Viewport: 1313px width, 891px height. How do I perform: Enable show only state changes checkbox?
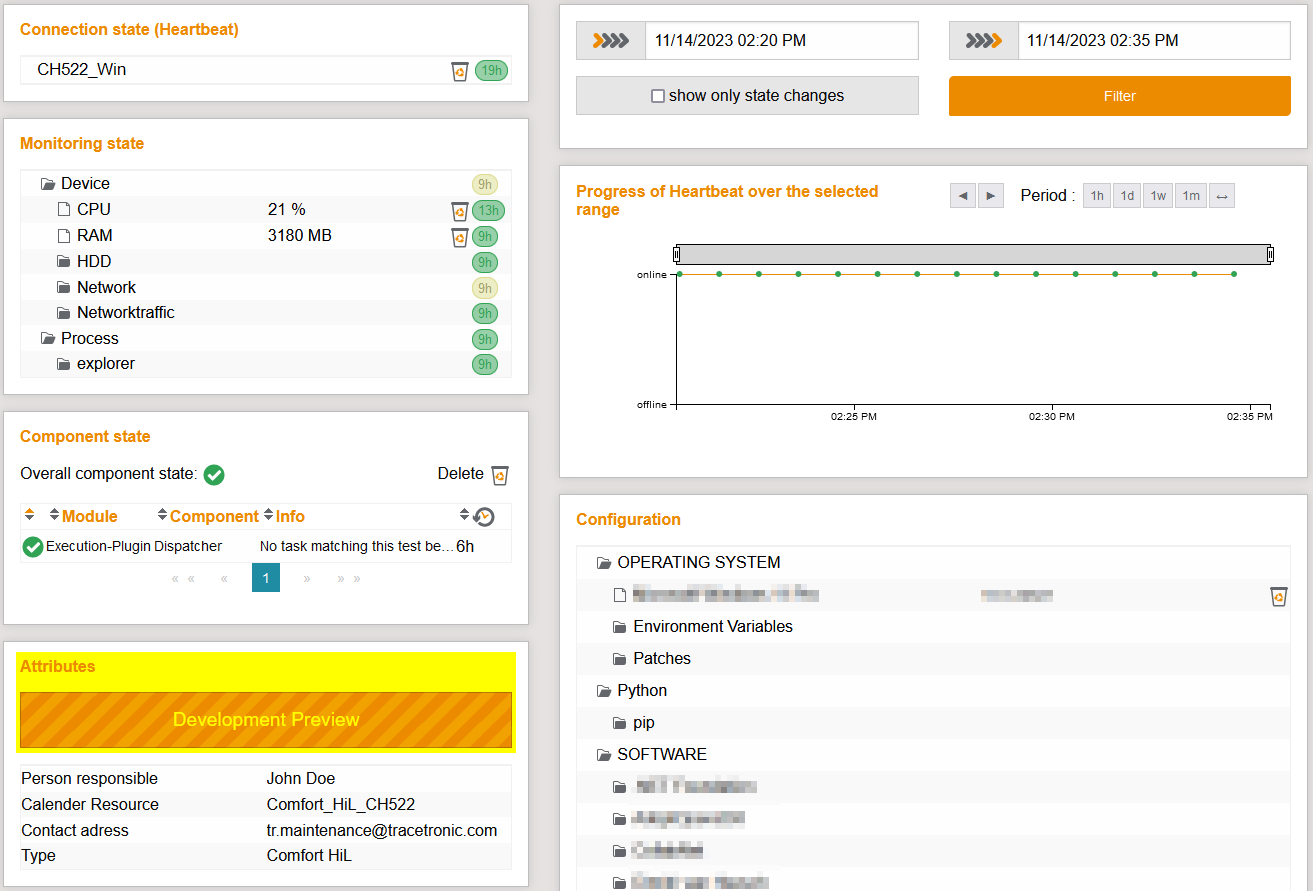pyautogui.click(x=658, y=96)
